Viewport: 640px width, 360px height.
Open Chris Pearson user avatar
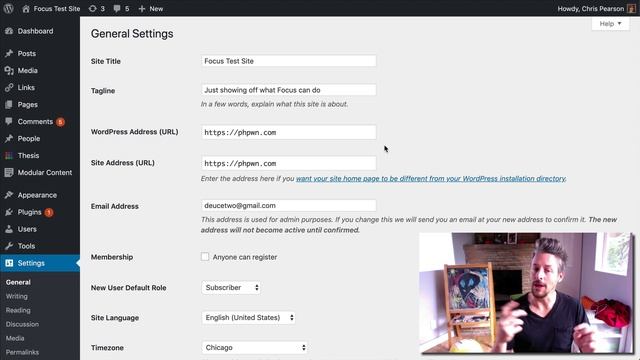pos(631,9)
